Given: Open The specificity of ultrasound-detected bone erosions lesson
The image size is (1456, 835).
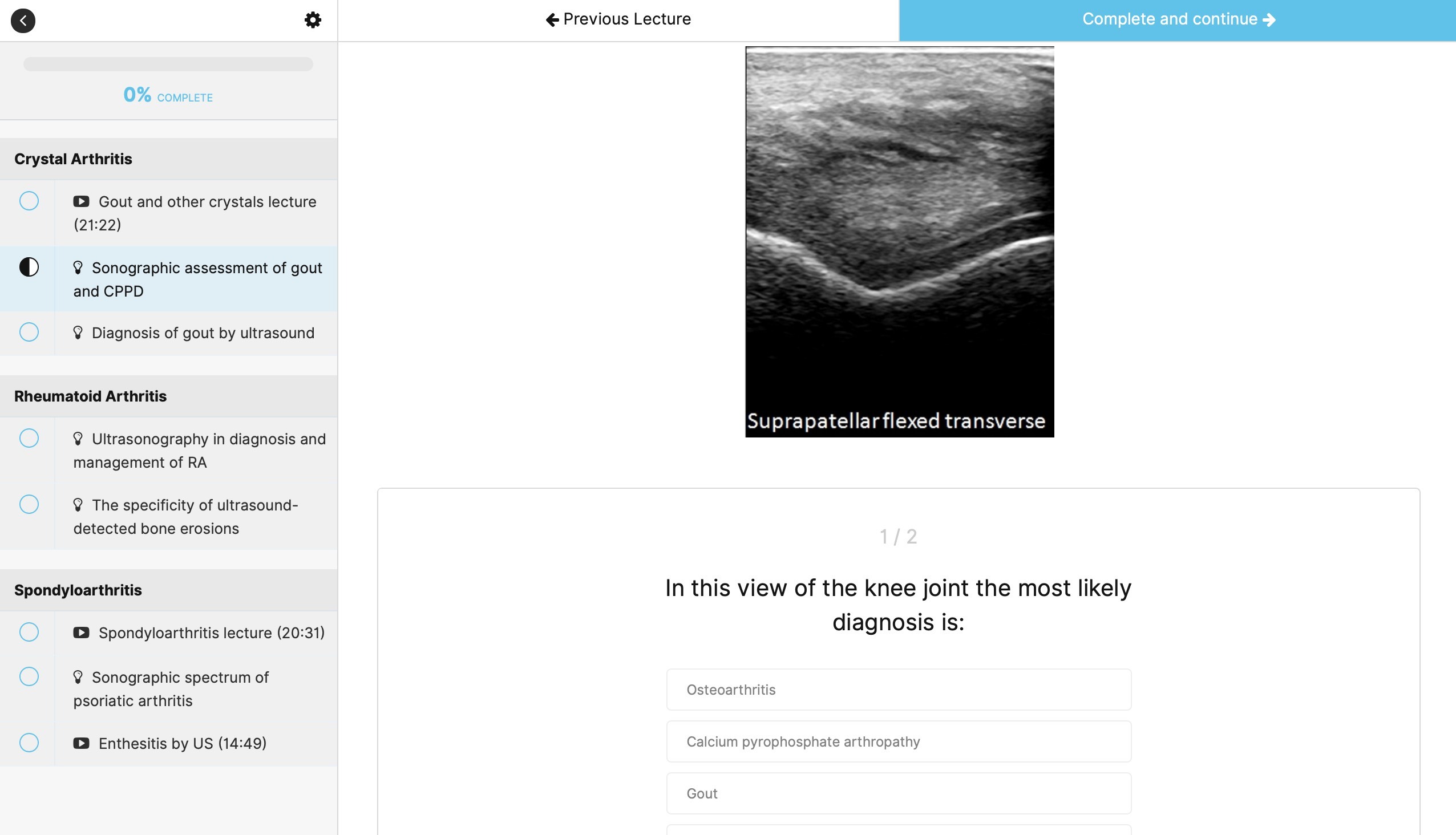Looking at the screenshot, I should click(x=195, y=516).
